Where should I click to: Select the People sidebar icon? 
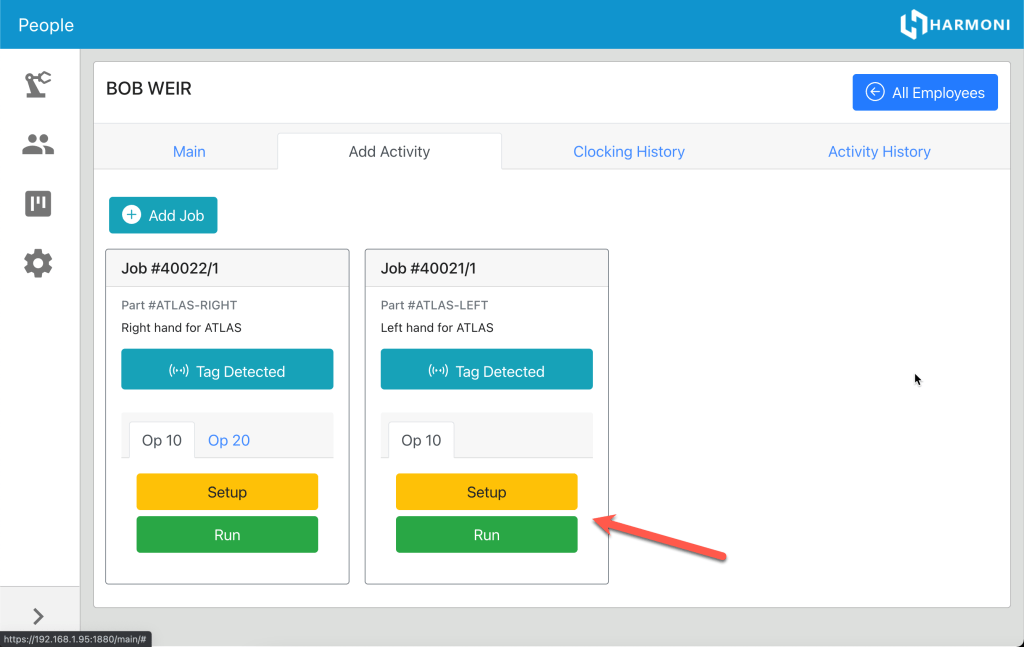pyautogui.click(x=38, y=146)
